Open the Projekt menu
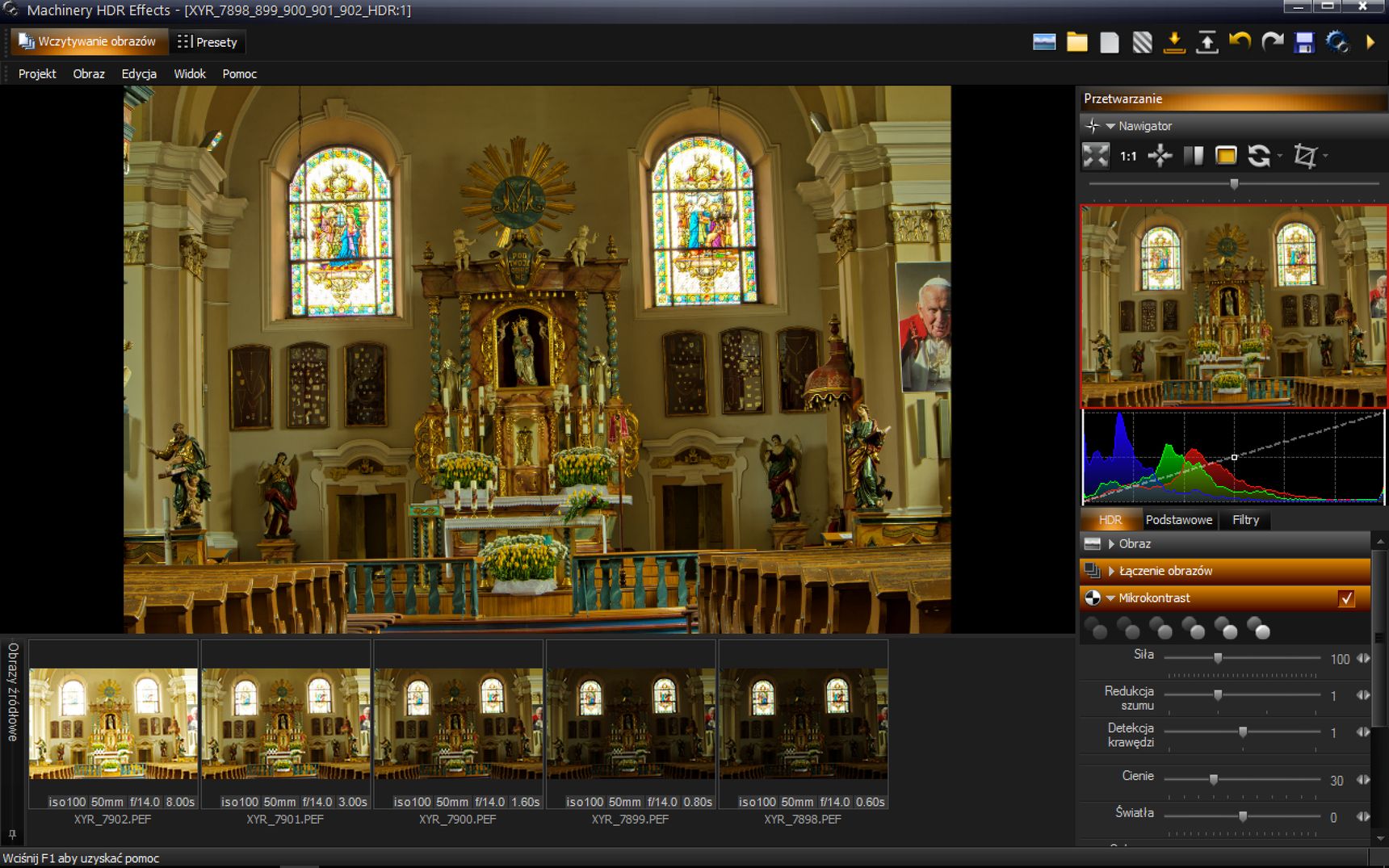The height and width of the screenshot is (868, 1389). pos(37,73)
